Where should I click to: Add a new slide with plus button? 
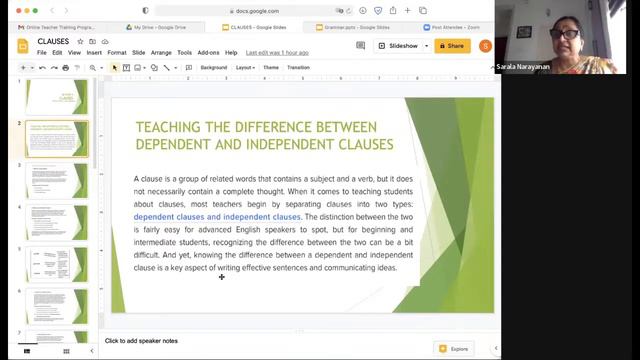23,68
